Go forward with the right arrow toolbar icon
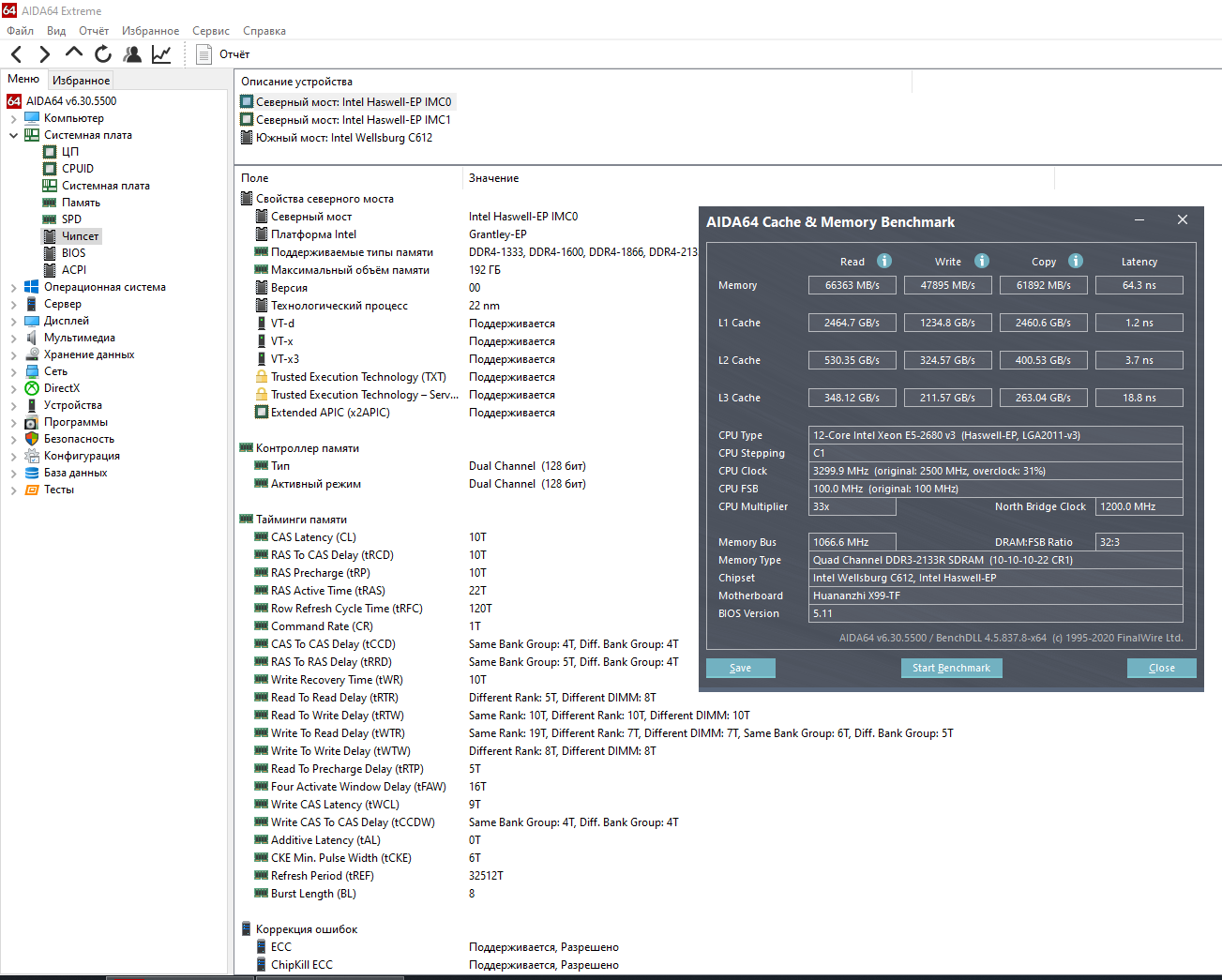The height and width of the screenshot is (980, 1222). pyautogui.click(x=44, y=54)
